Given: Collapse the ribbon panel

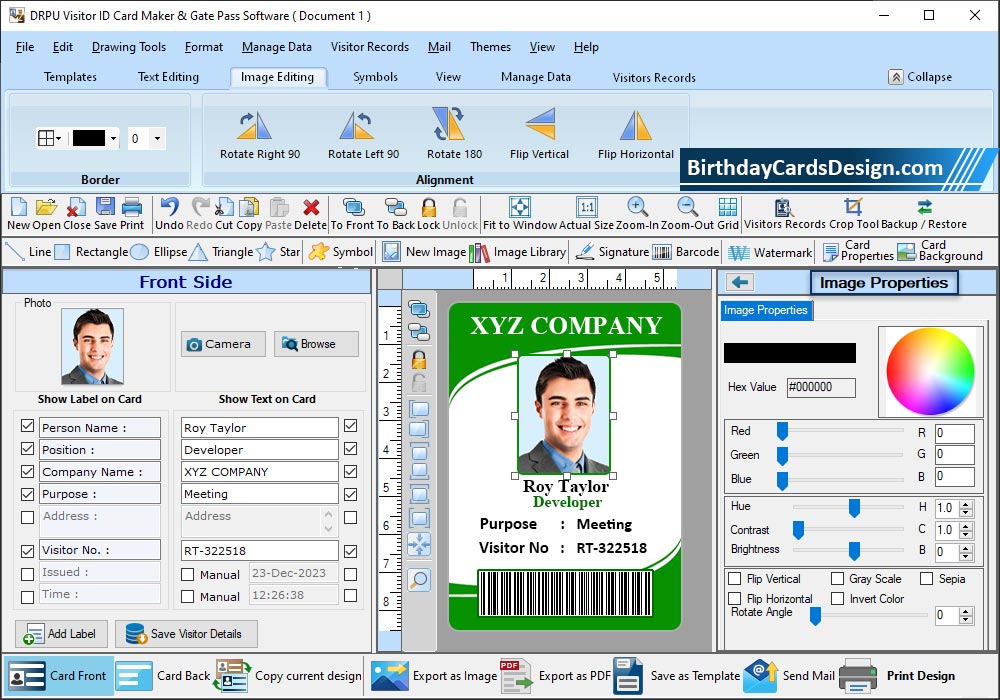Looking at the screenshot, I should pyautogui.click(x=920, y=77).
